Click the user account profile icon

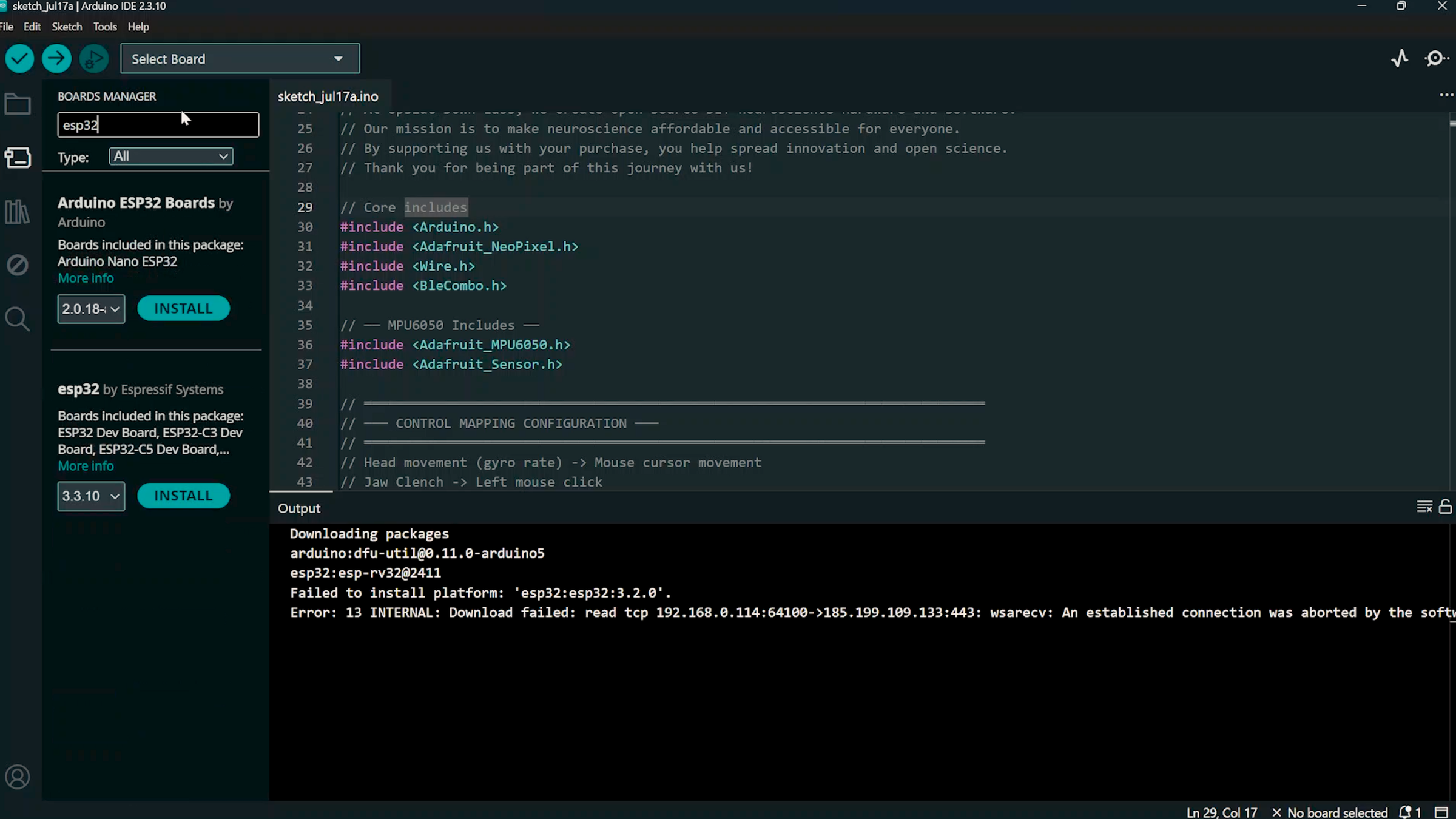click(18, 777)
